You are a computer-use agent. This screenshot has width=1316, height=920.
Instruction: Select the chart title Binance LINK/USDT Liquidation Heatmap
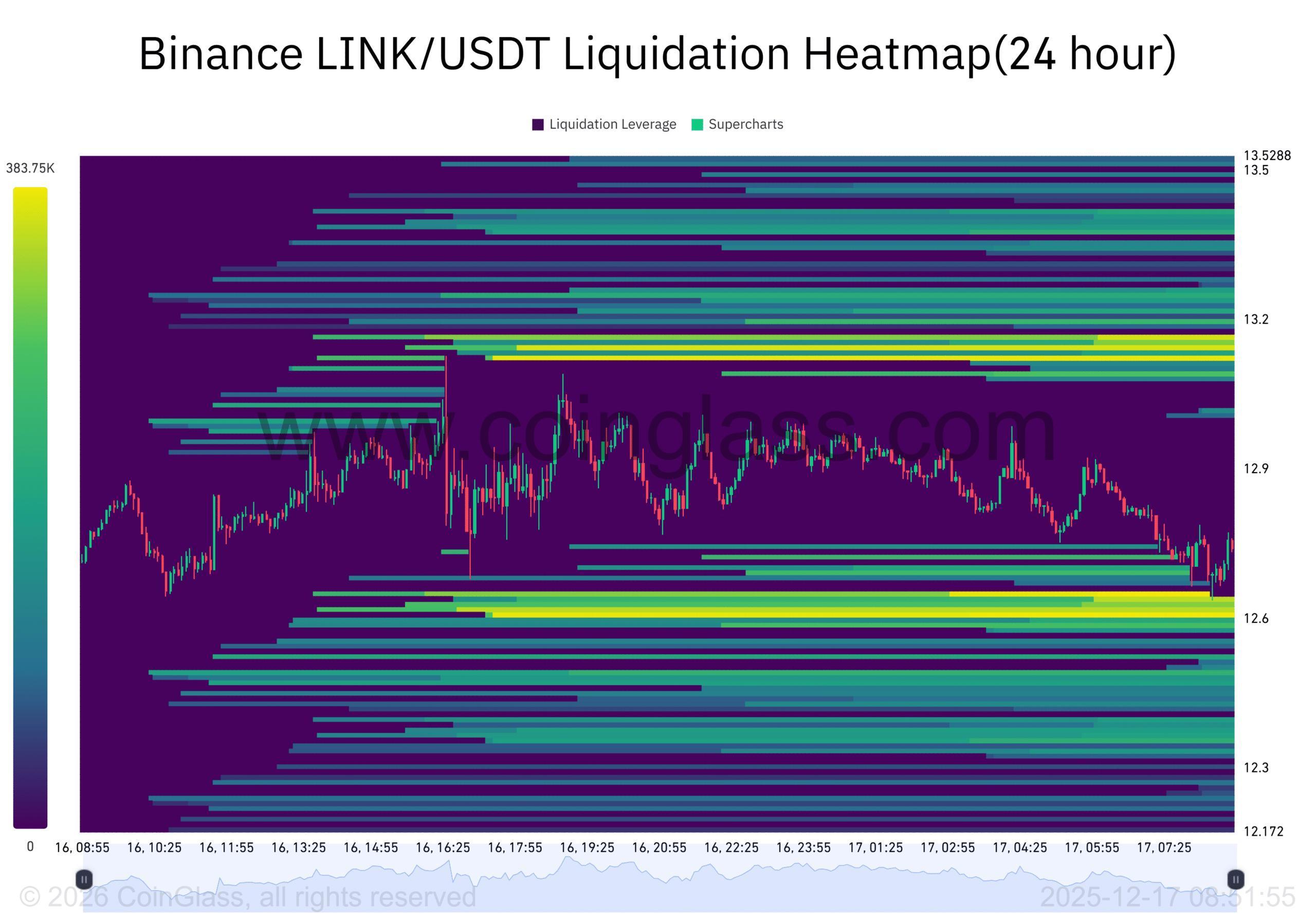point(657,55)
